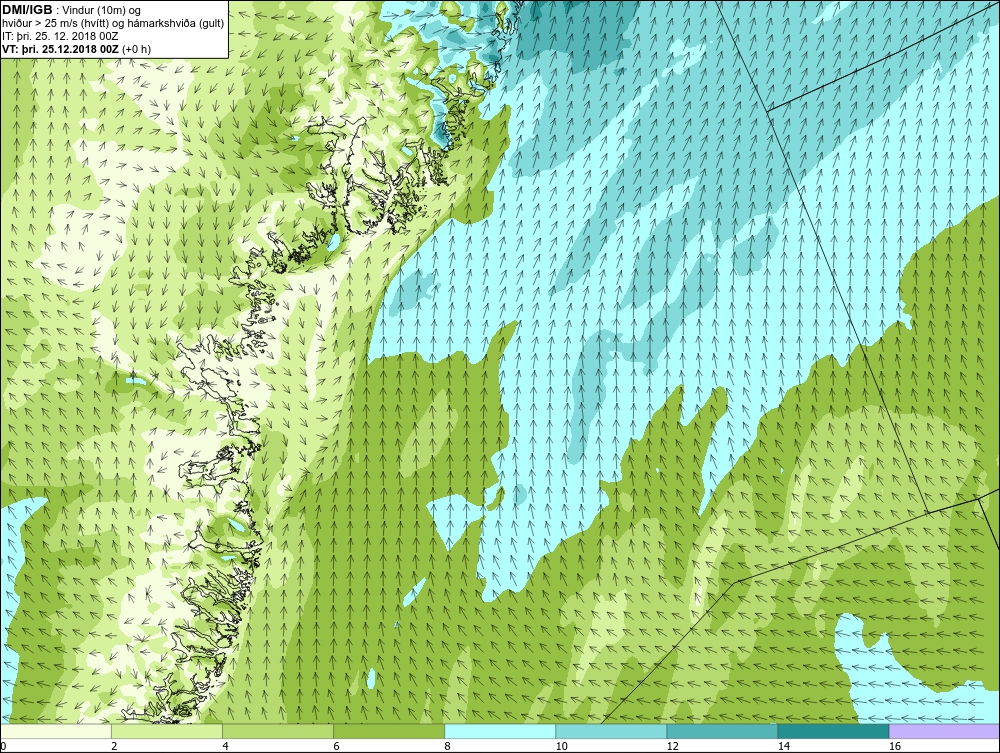Click the light green 2–4 m/s legend swatch
The height and width of the screenshot is (753, 1000).
click(167, 731)
